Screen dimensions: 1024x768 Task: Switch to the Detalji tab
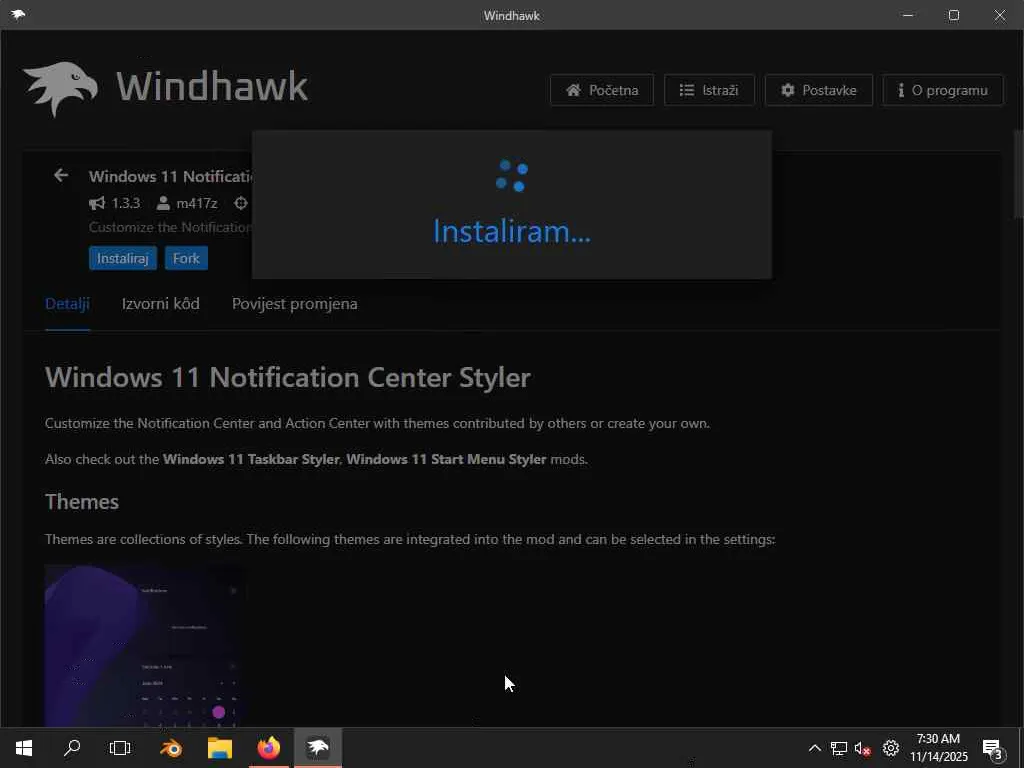[x=67, y=304]
